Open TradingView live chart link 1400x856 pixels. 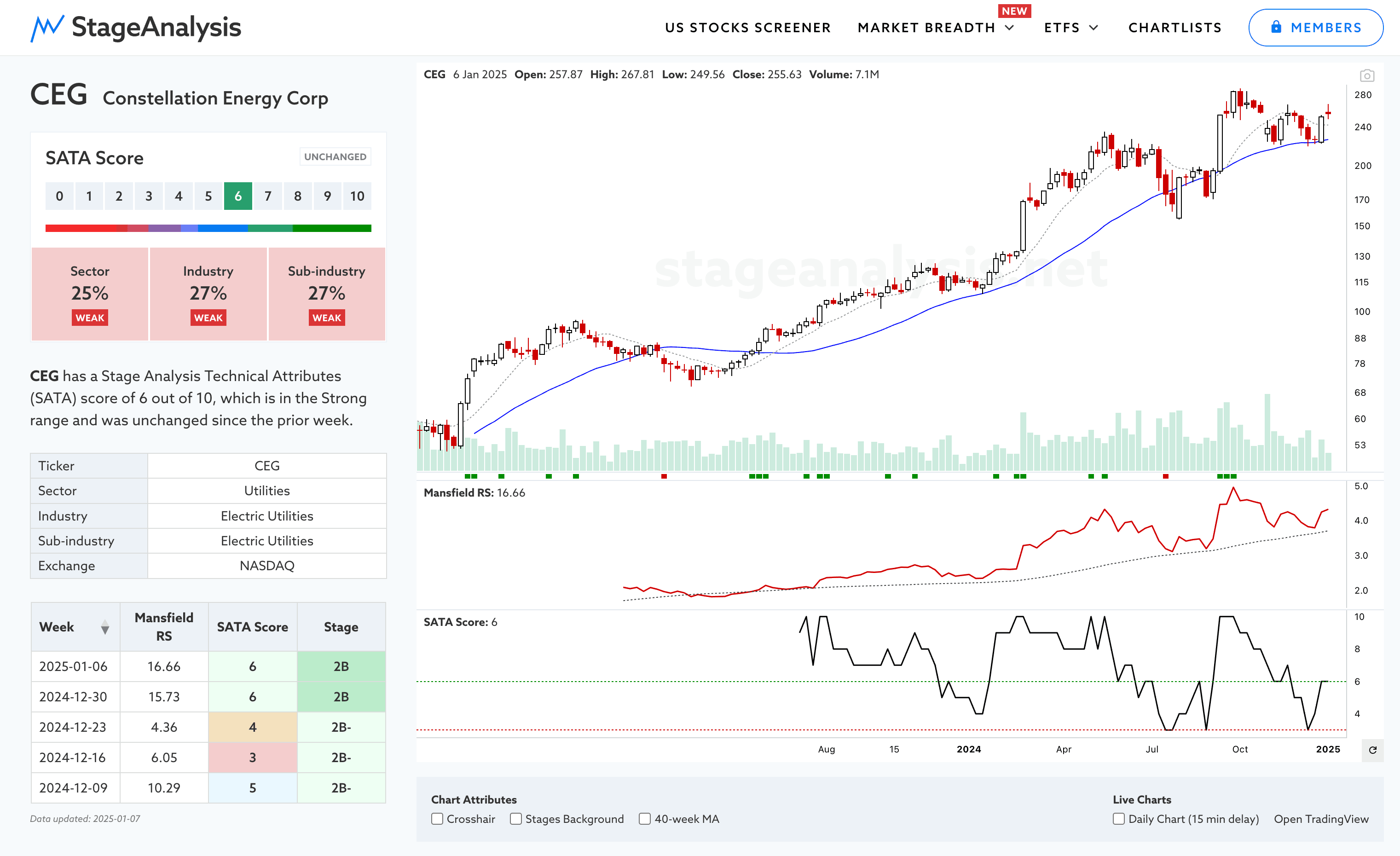pos(1321,819)
